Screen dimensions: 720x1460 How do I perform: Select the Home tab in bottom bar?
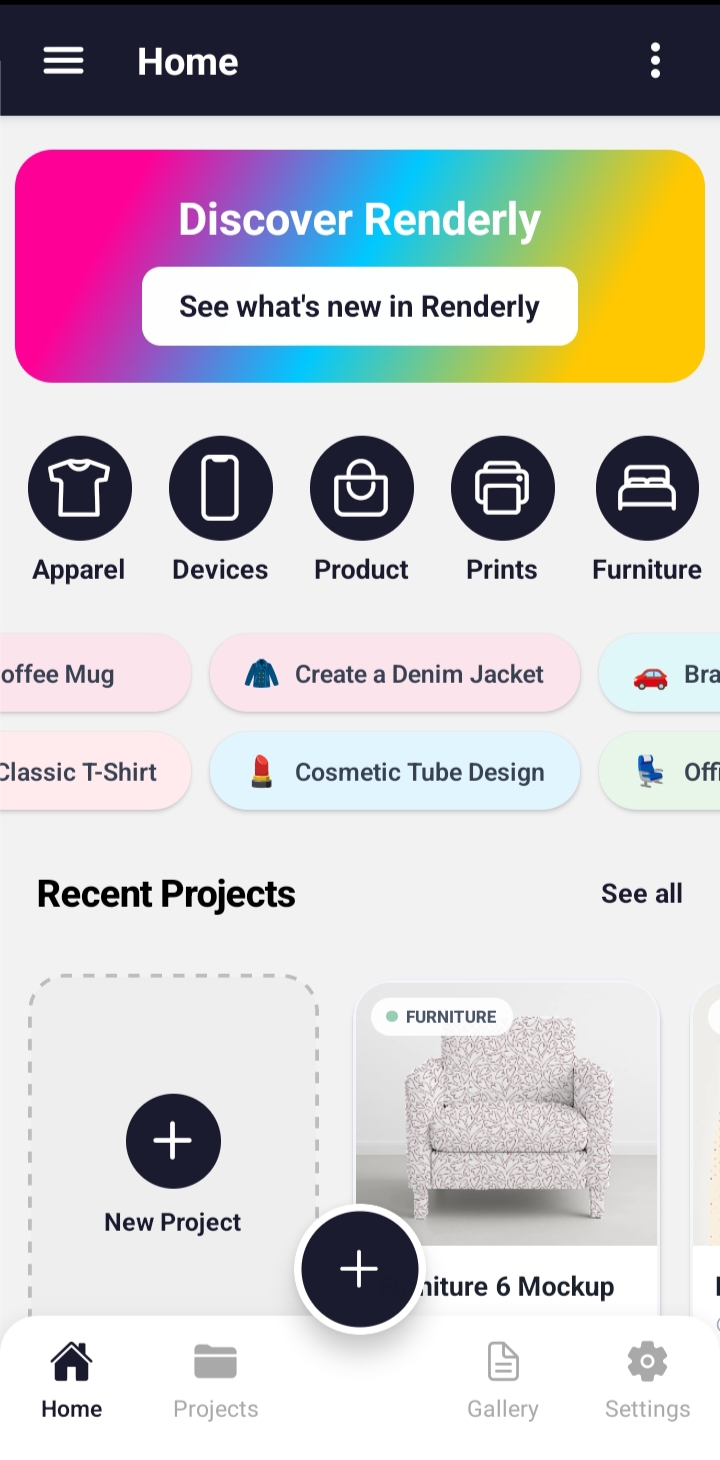click(72, 1382)
